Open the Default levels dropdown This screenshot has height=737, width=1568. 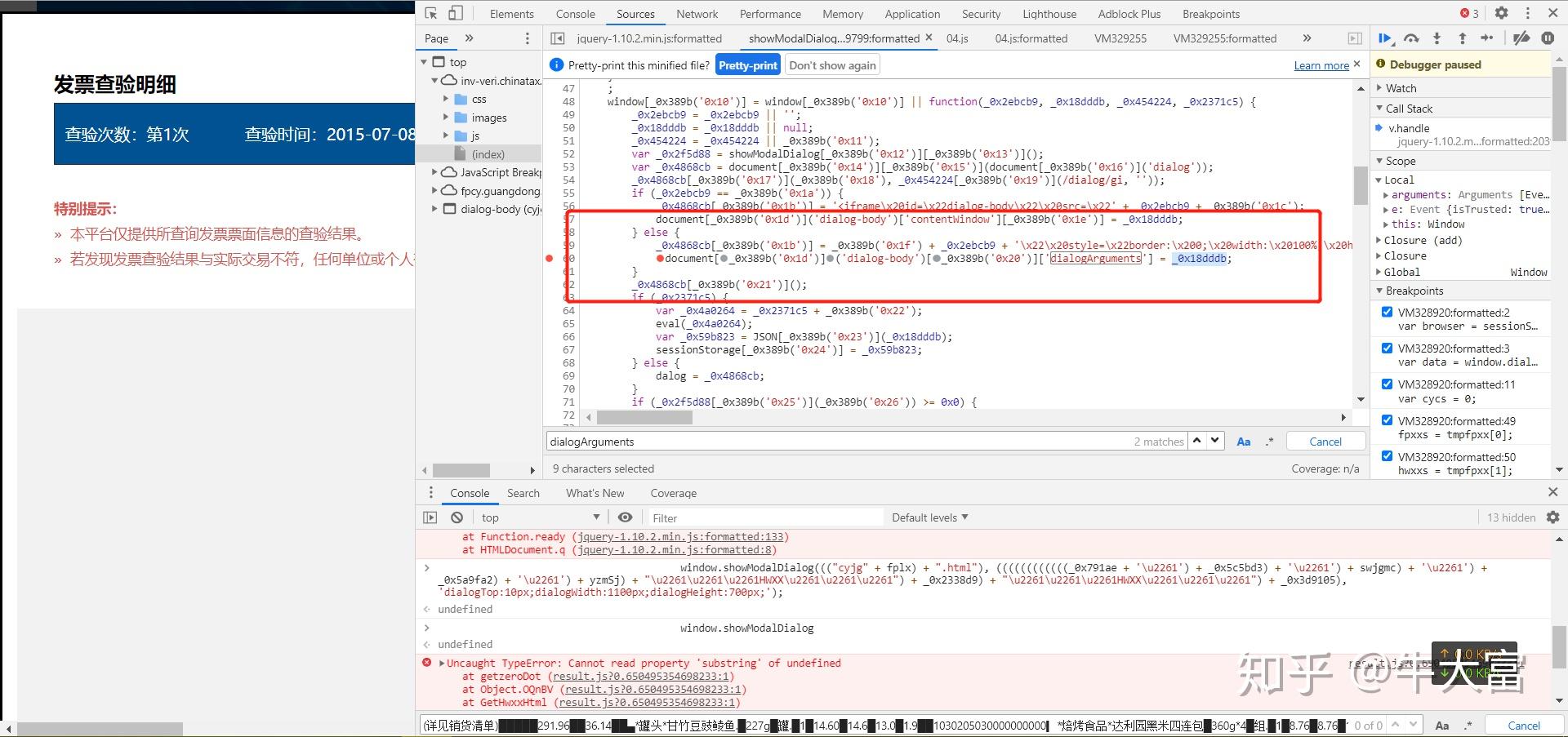pyautogui.click(x=929, y=517)
